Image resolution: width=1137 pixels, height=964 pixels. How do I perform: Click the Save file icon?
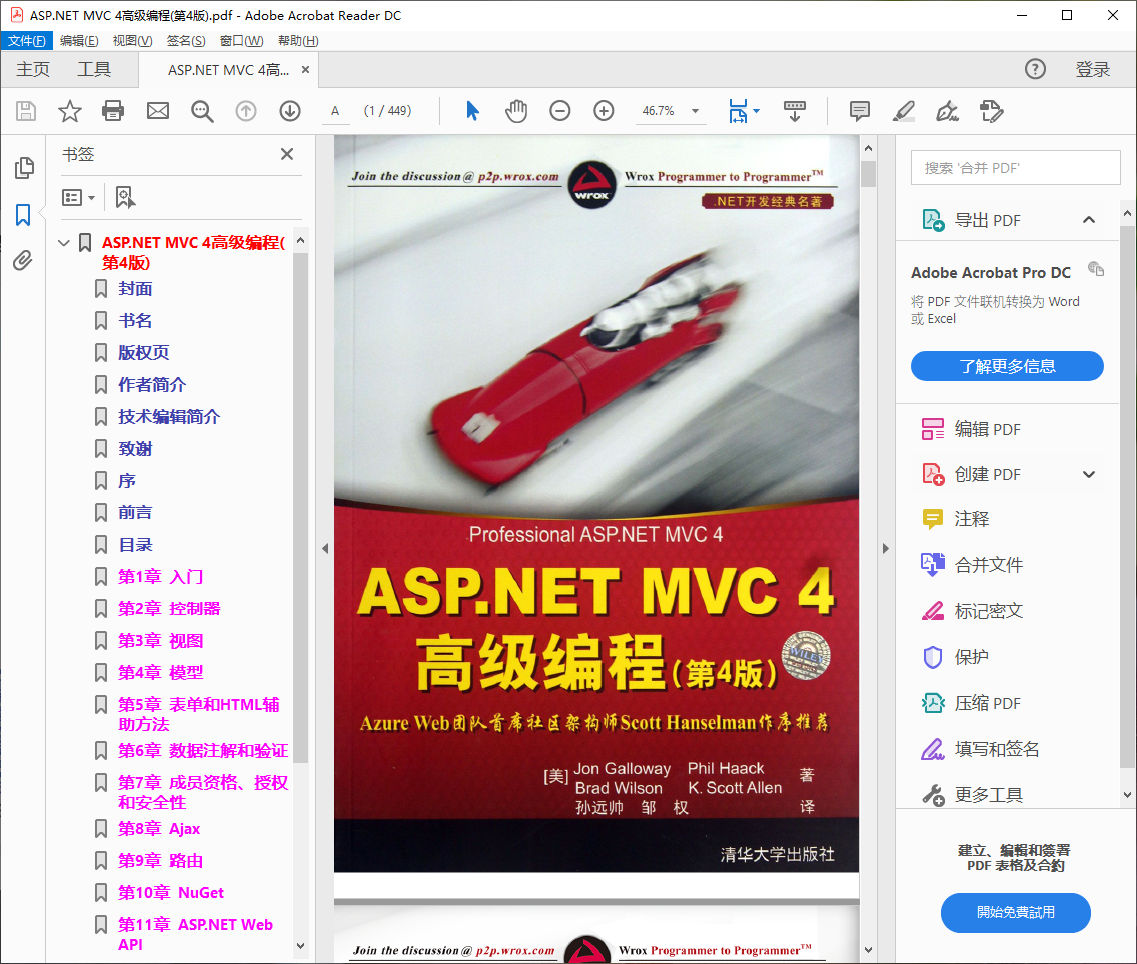coord(26,111)
